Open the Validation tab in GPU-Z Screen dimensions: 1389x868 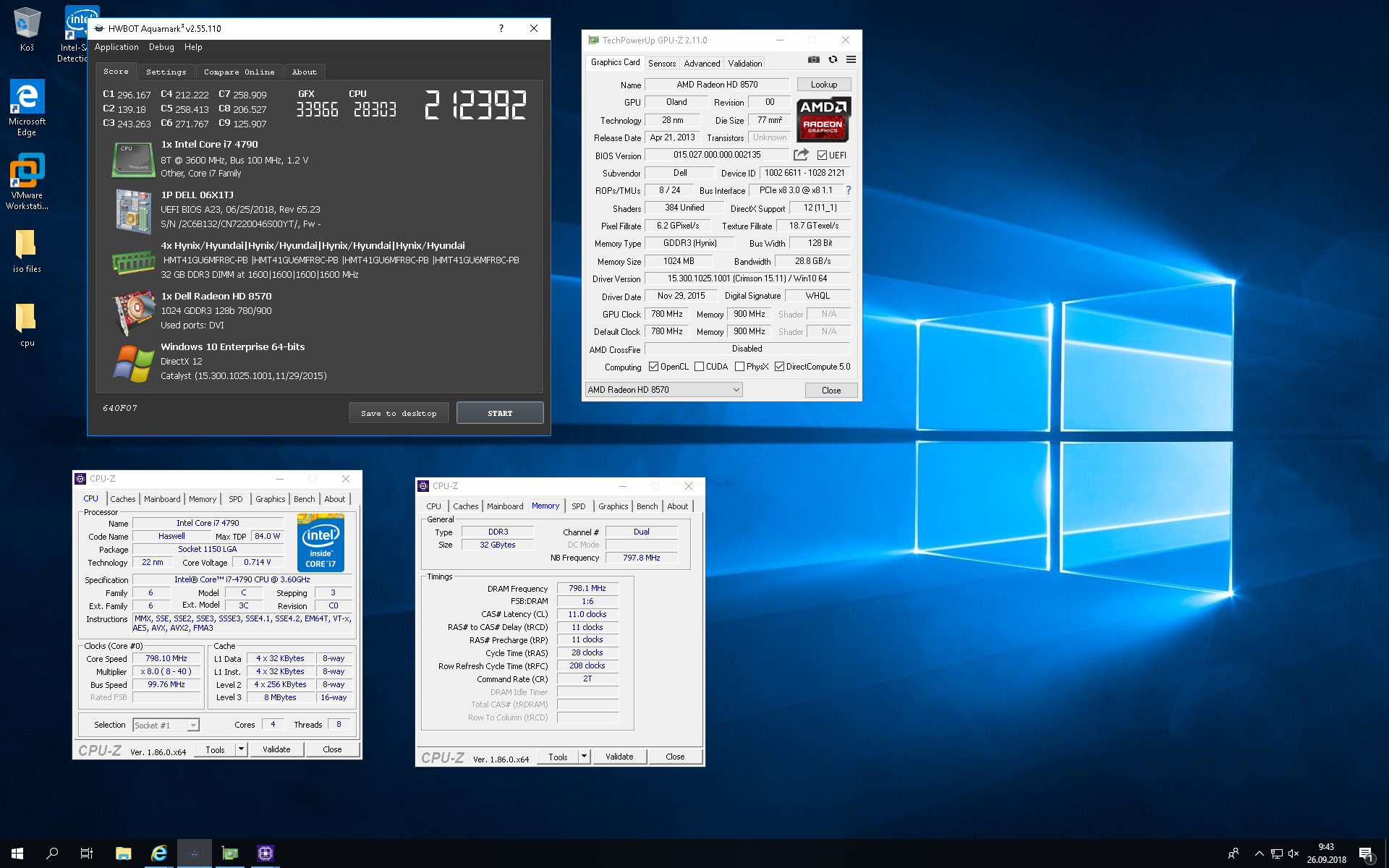[x=744, y=64]
